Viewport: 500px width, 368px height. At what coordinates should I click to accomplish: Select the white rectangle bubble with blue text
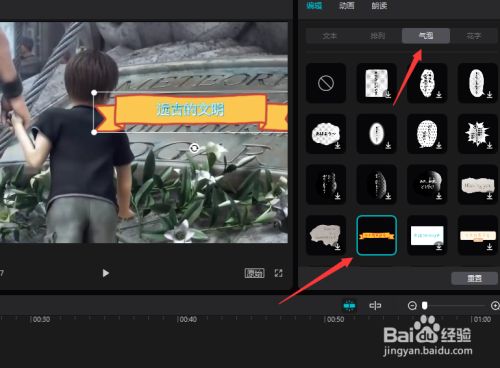[x=427, y=235]
